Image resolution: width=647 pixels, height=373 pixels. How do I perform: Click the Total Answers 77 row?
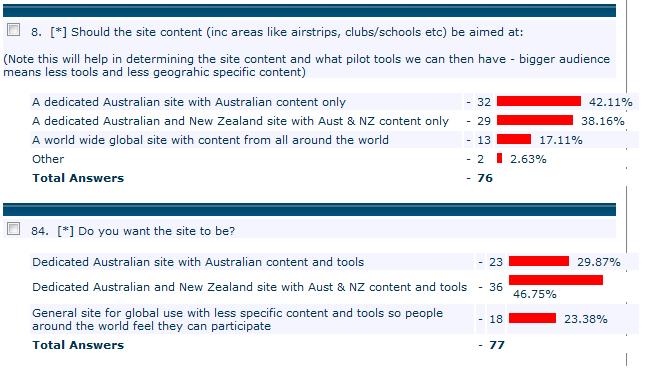point(268,345)
